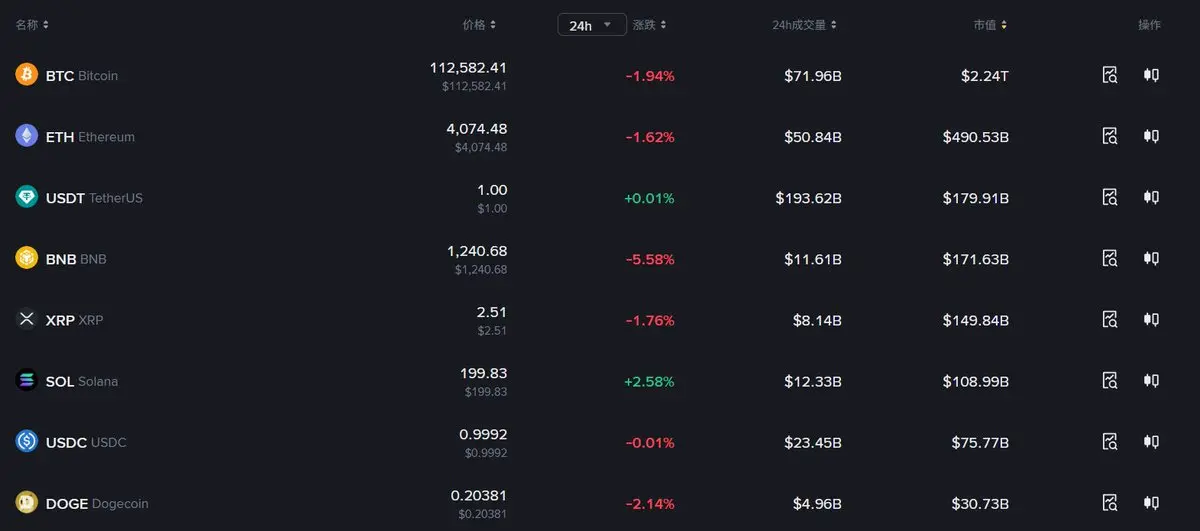The image size is (1200, 531).
Task: Sort the list by the 涨跌 change column
Action: click(x=649, y=25)
